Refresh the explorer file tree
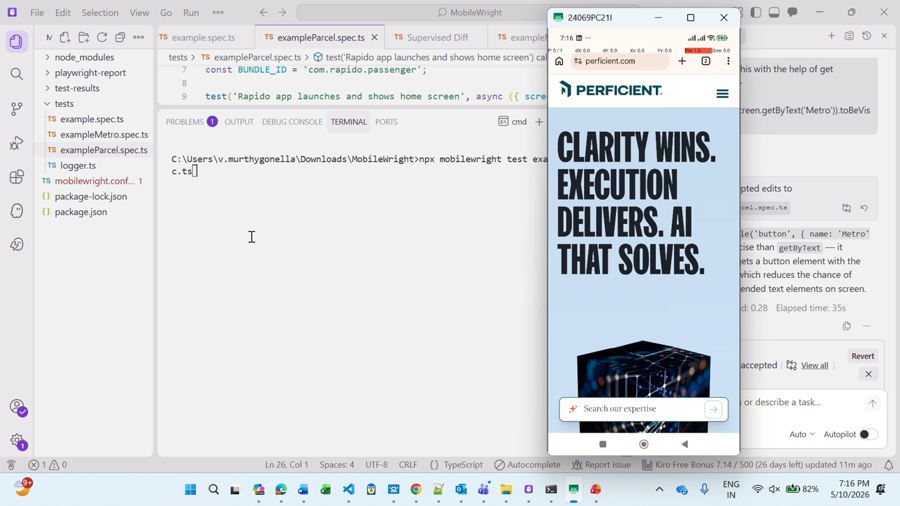900x506 pixels. pyautogui.click(x=102, y=37)
